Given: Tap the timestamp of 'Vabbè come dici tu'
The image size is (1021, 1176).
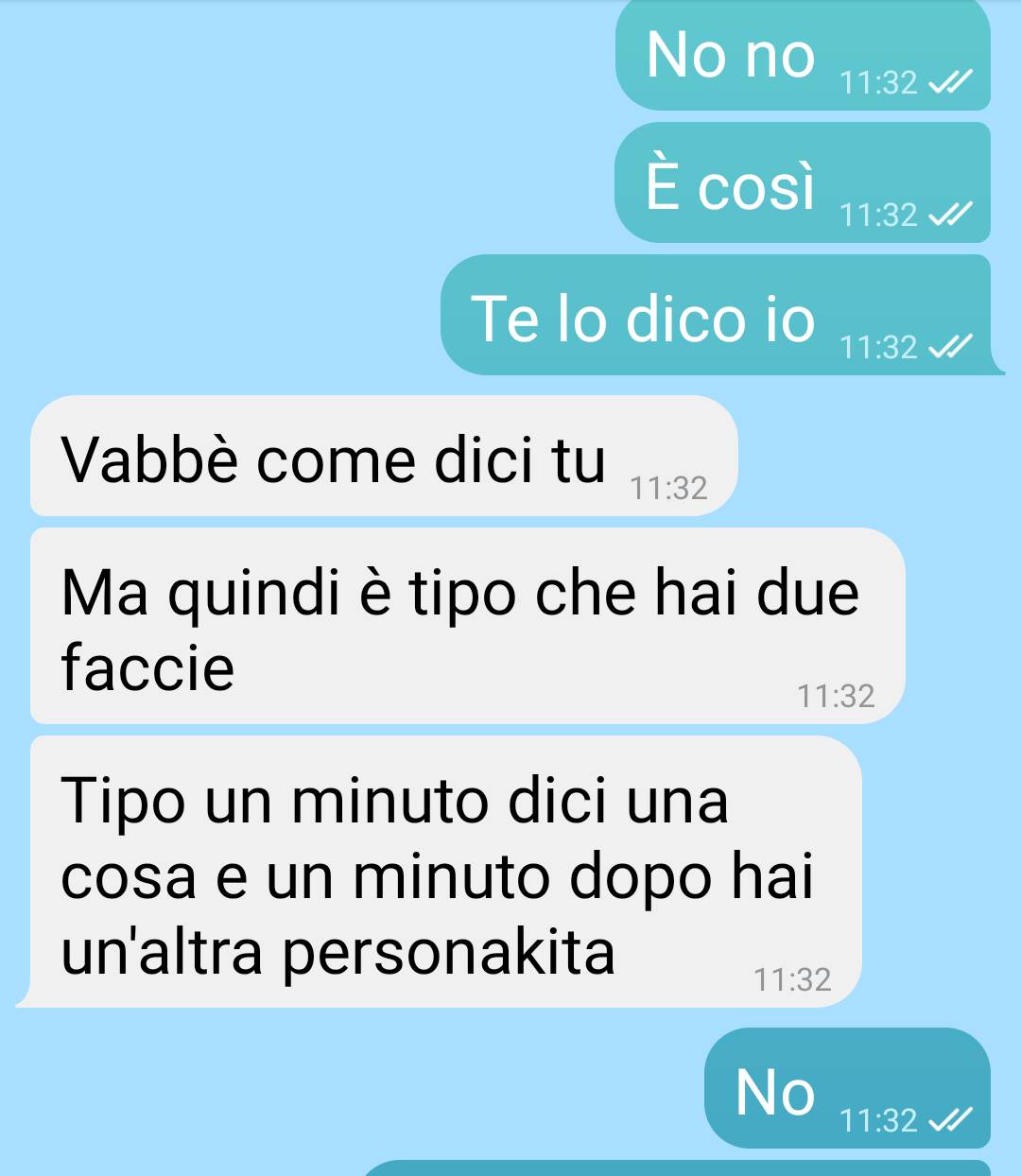Looking at the screenshot, I should click(668, 489).
